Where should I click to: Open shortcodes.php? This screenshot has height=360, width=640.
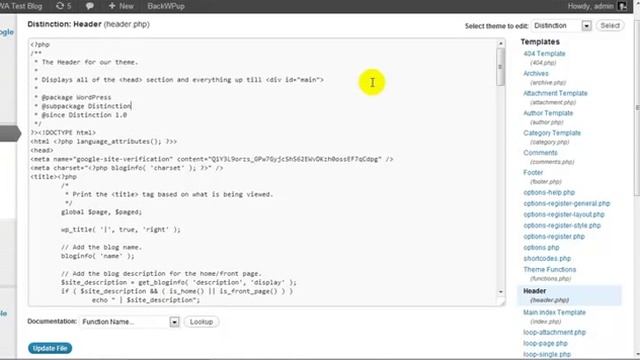coord(547,258)
